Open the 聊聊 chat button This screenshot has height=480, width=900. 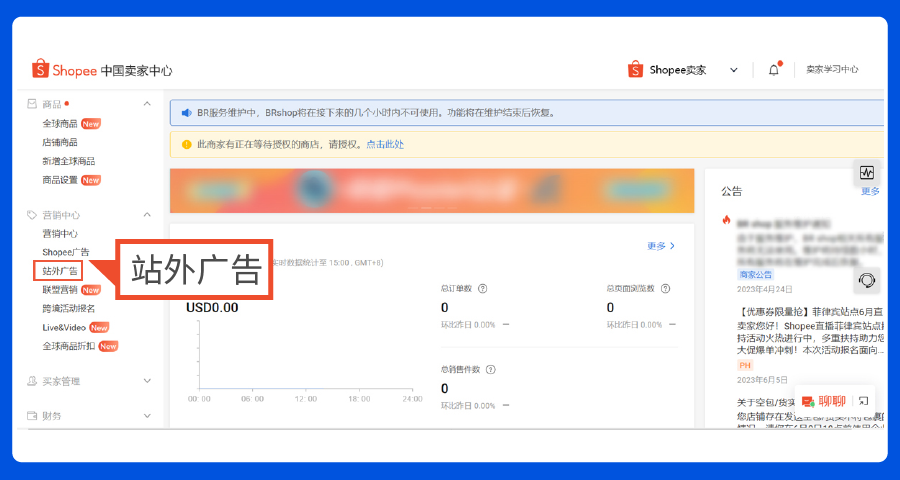[x=824, y=401]
